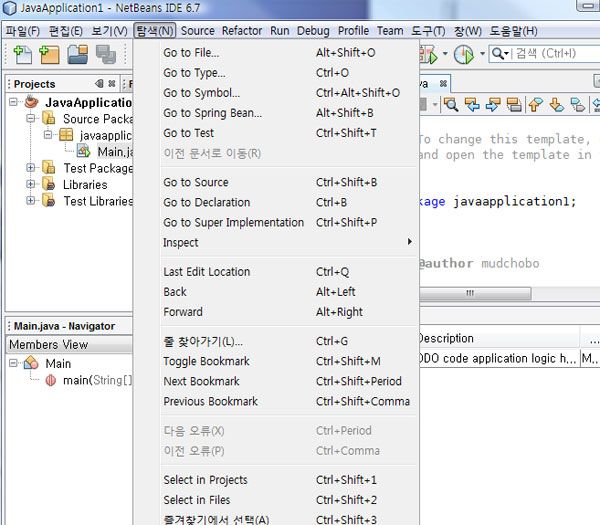Click the New File toolbar icon
The image size is (600, 525).
pyautogui.click(x=23, y=54)
